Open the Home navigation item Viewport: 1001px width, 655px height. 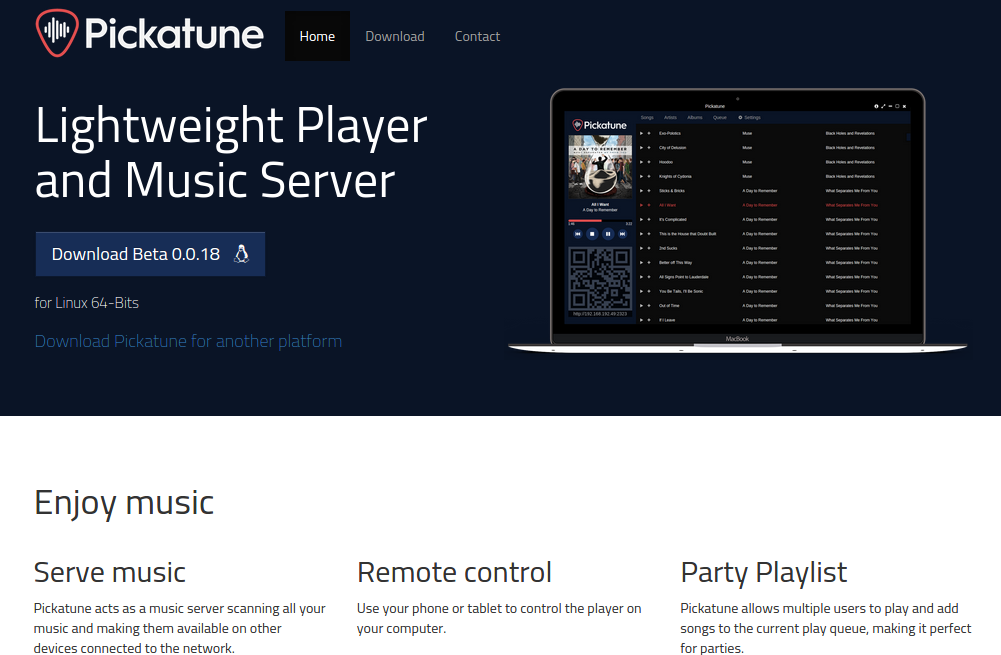(x=317, y=36)
